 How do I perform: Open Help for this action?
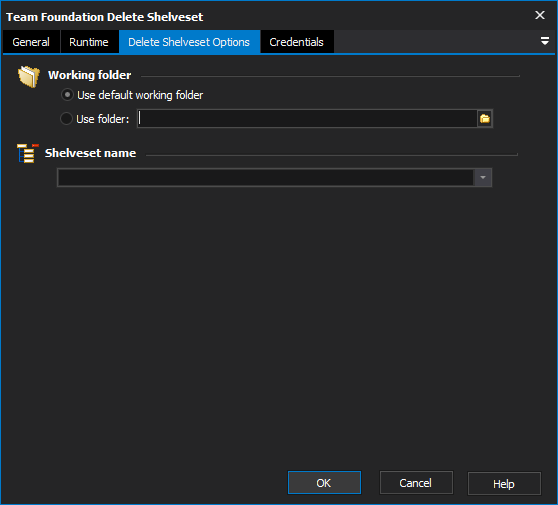(x=504, y=483)
